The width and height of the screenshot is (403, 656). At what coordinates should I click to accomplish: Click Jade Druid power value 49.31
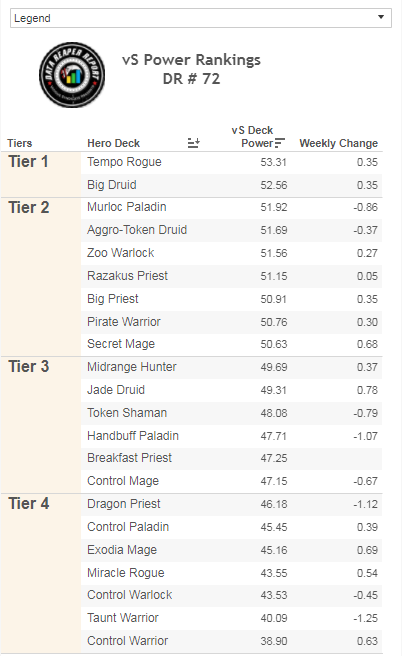(x=274, y=390)
